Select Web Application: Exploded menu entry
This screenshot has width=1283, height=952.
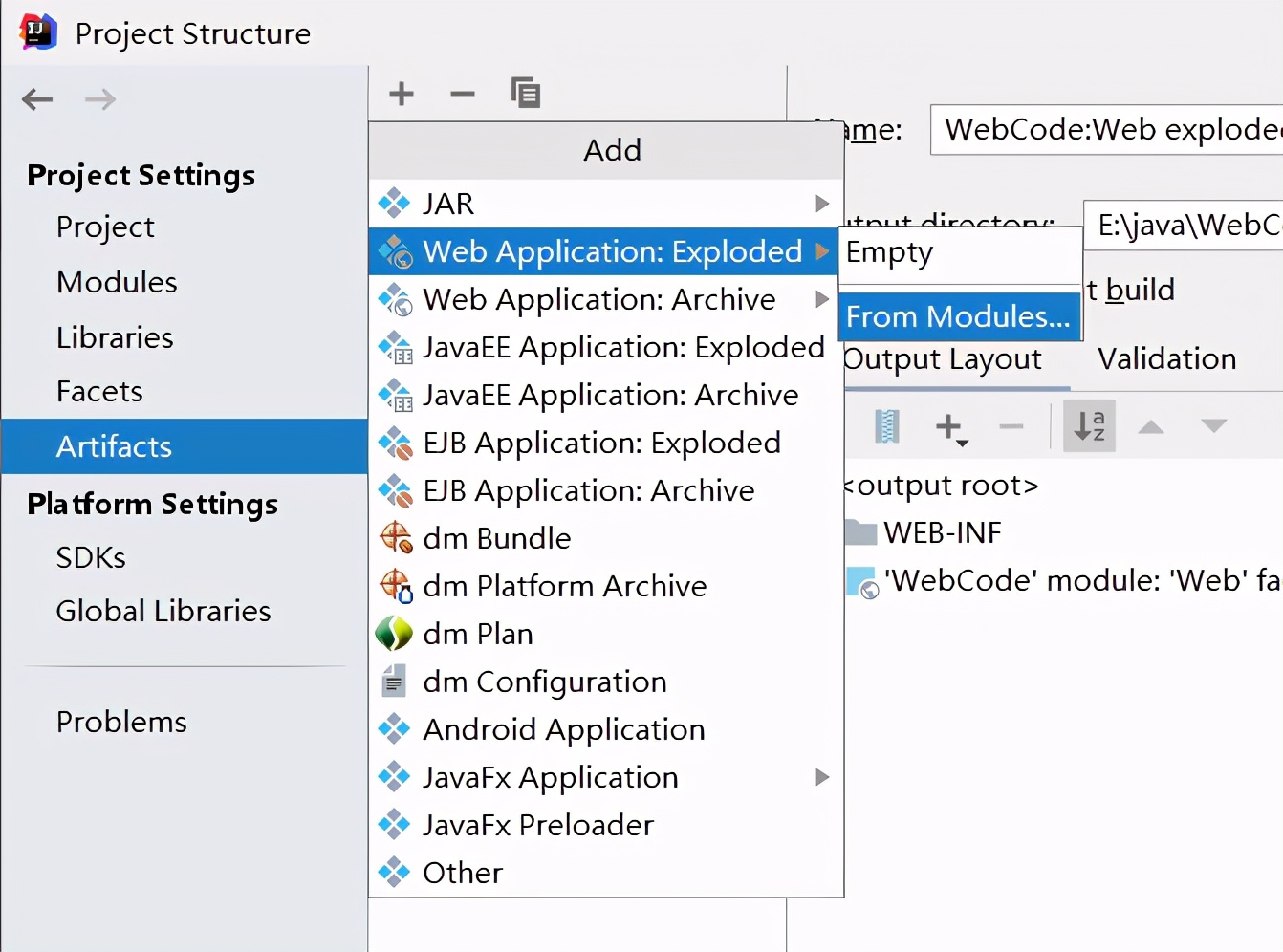(x=604, y=251)
